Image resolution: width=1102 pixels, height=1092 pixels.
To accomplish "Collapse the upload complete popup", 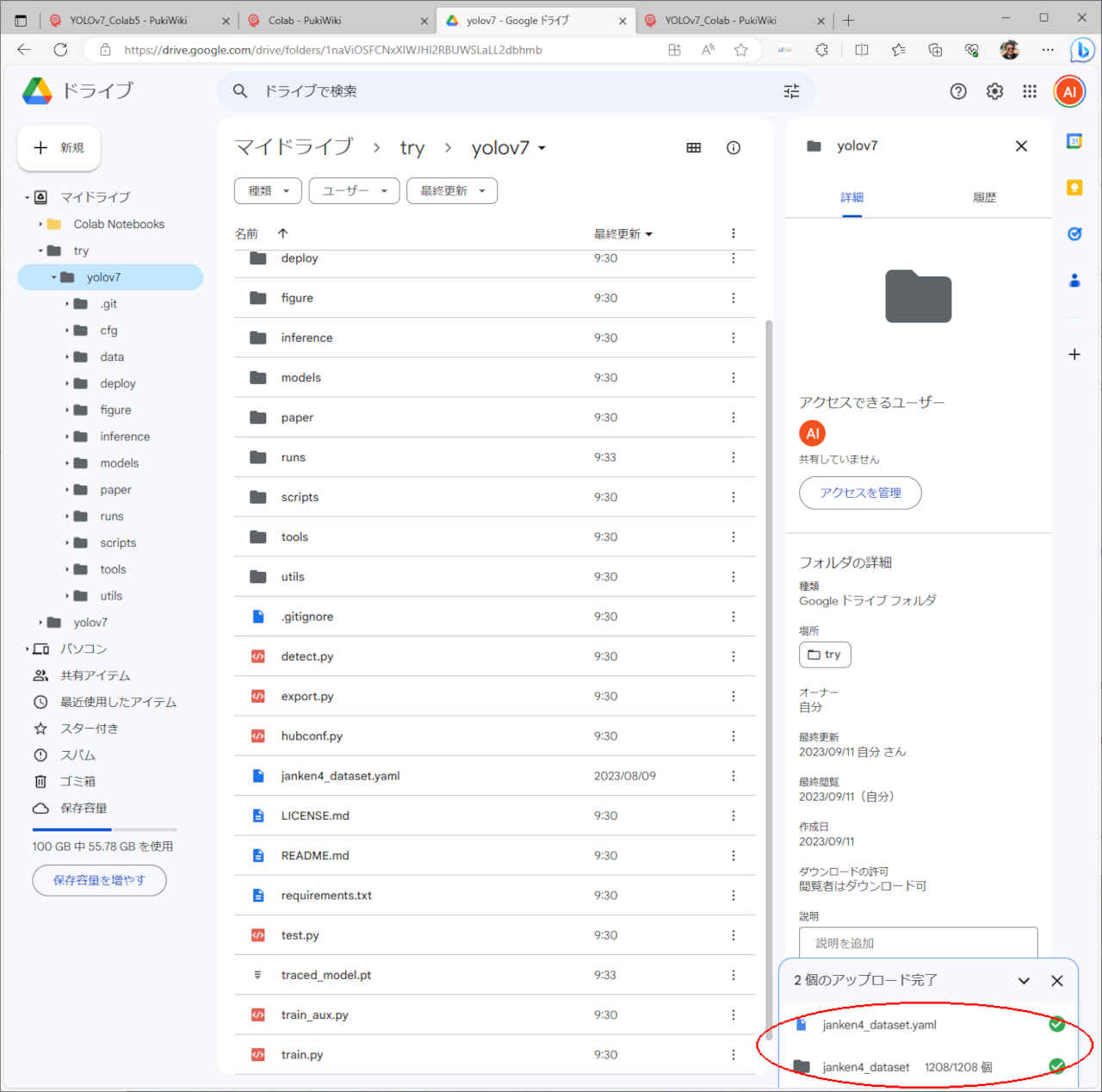I will click(1024, 981).
